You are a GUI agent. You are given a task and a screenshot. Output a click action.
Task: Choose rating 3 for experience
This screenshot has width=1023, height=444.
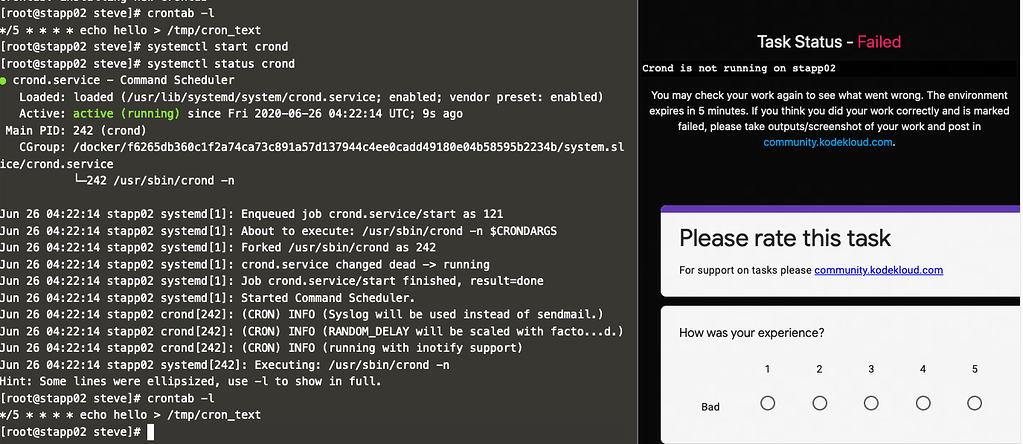(x=871, y=403)
